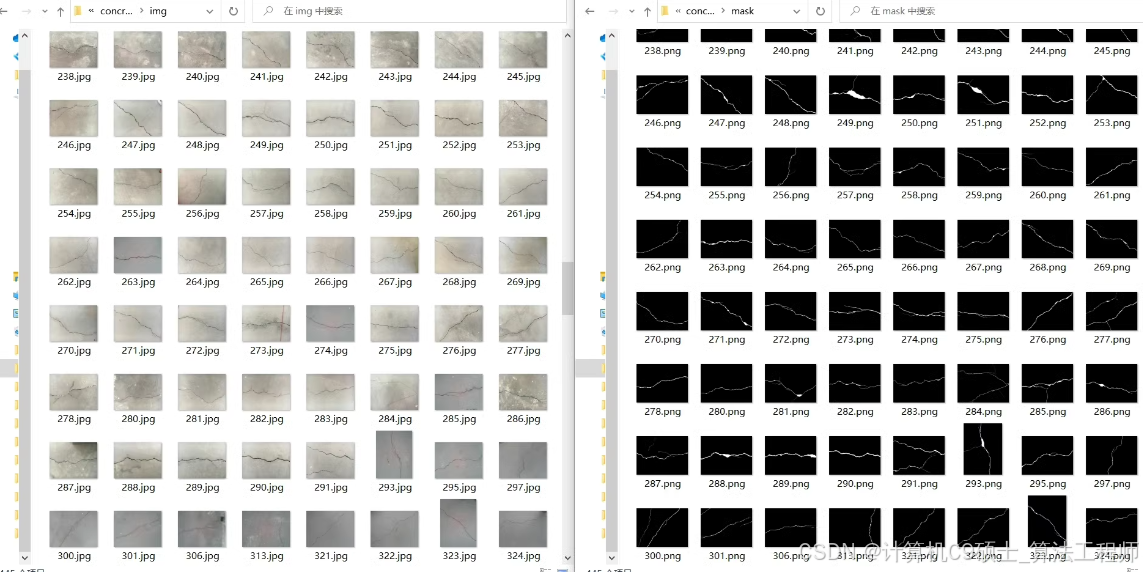Click the img window vertical scrollbar thumb
The height and width of the screenshot is (572, 1143).
coord(567,288)
